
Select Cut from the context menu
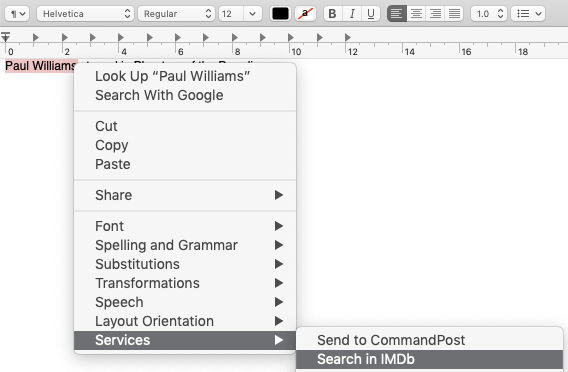coord(185,126)
